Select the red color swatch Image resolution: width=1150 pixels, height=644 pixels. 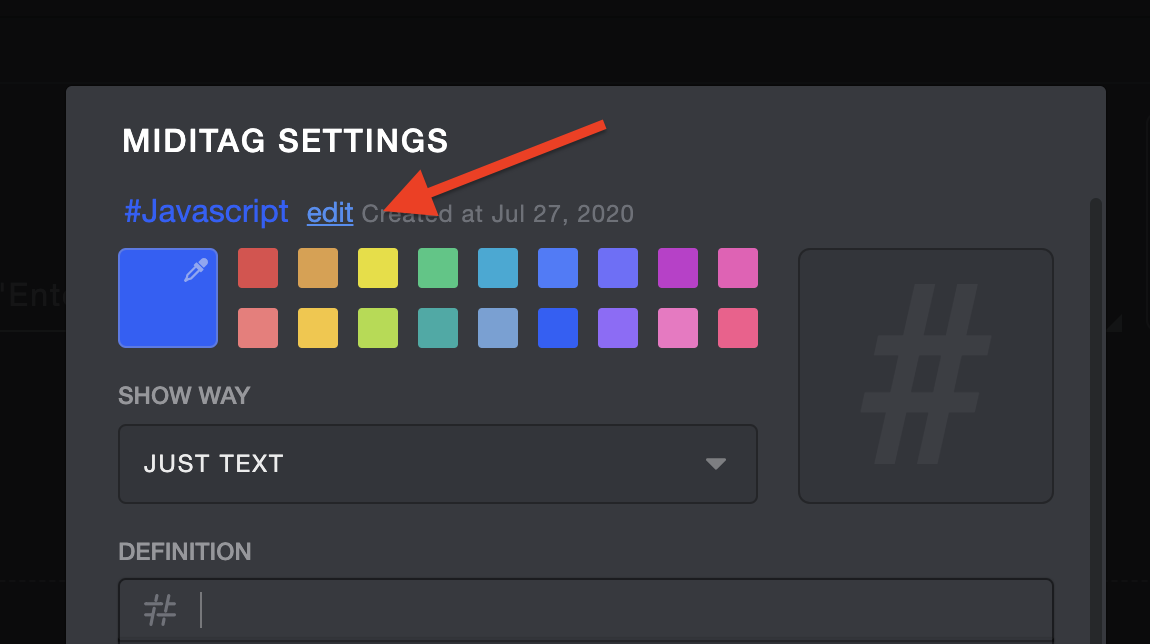tap(258, 268)
